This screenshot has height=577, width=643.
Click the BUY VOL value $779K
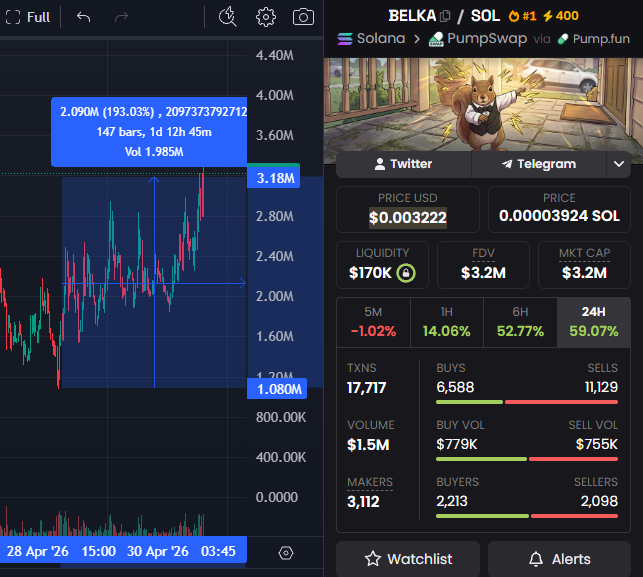point(457,444)
